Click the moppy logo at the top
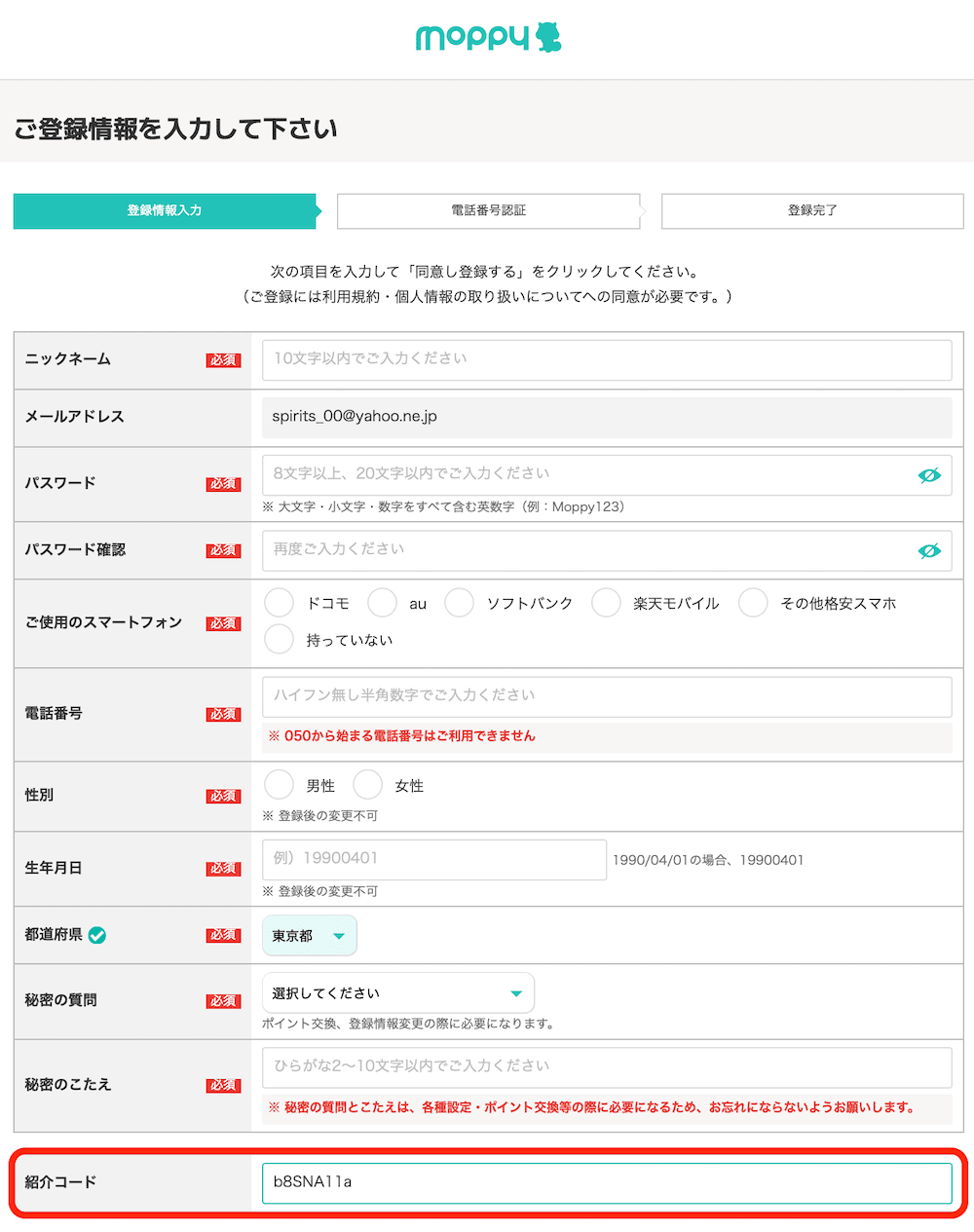 coord(487,36)
